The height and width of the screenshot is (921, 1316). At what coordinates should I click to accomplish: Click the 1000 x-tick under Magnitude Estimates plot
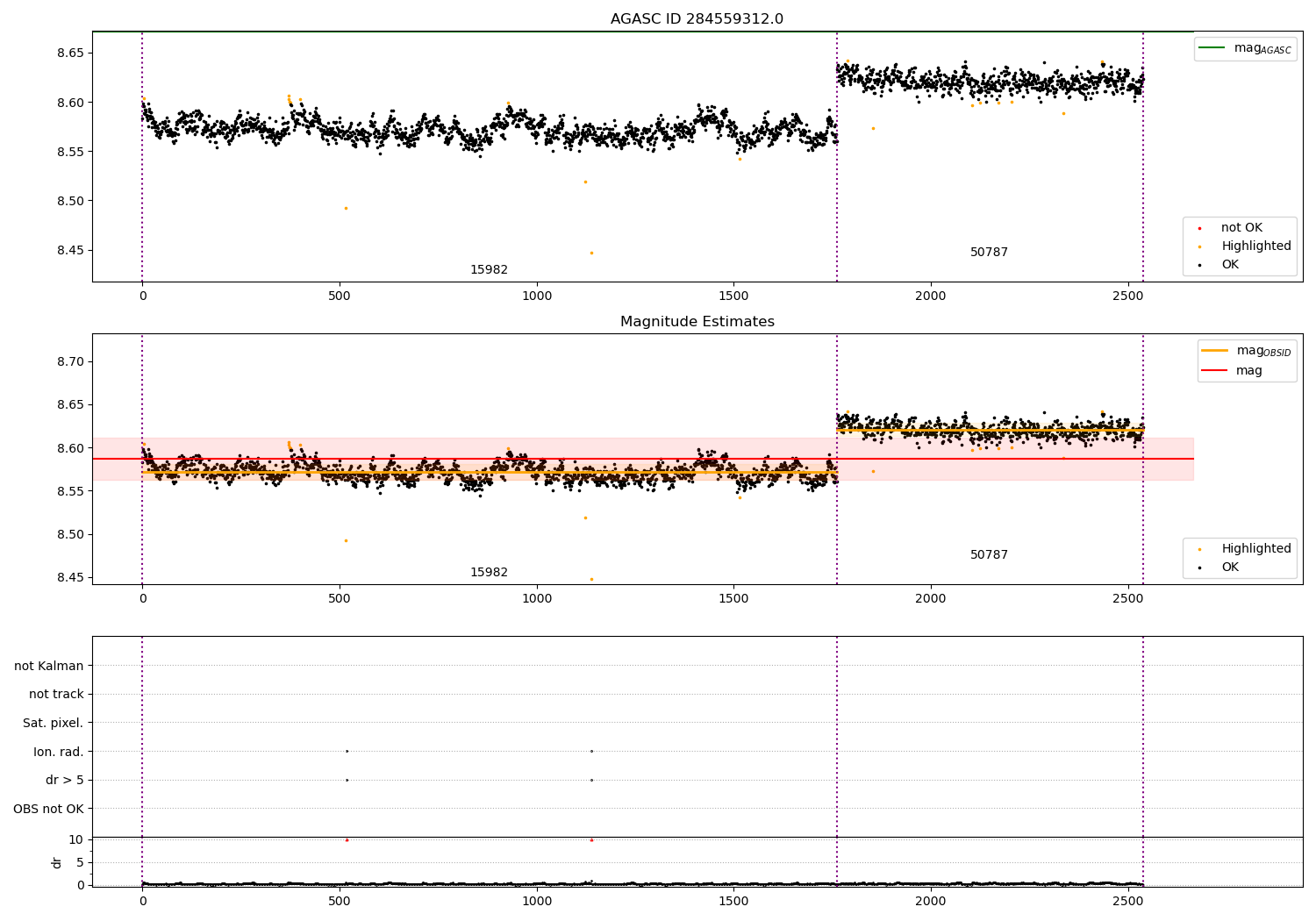[x=537, y=598]
